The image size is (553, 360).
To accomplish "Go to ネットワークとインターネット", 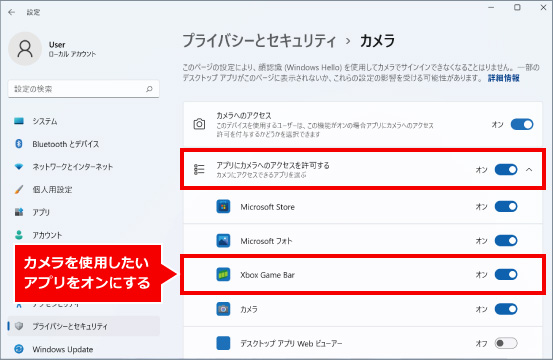I will point(84,166).
